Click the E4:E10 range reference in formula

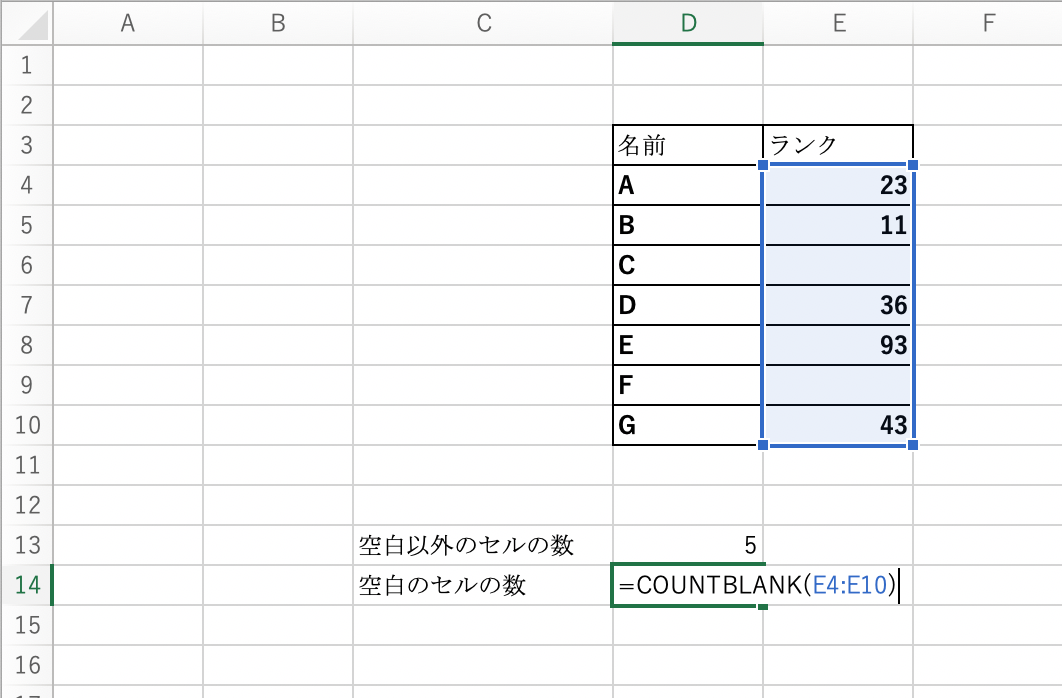[850, 586]
